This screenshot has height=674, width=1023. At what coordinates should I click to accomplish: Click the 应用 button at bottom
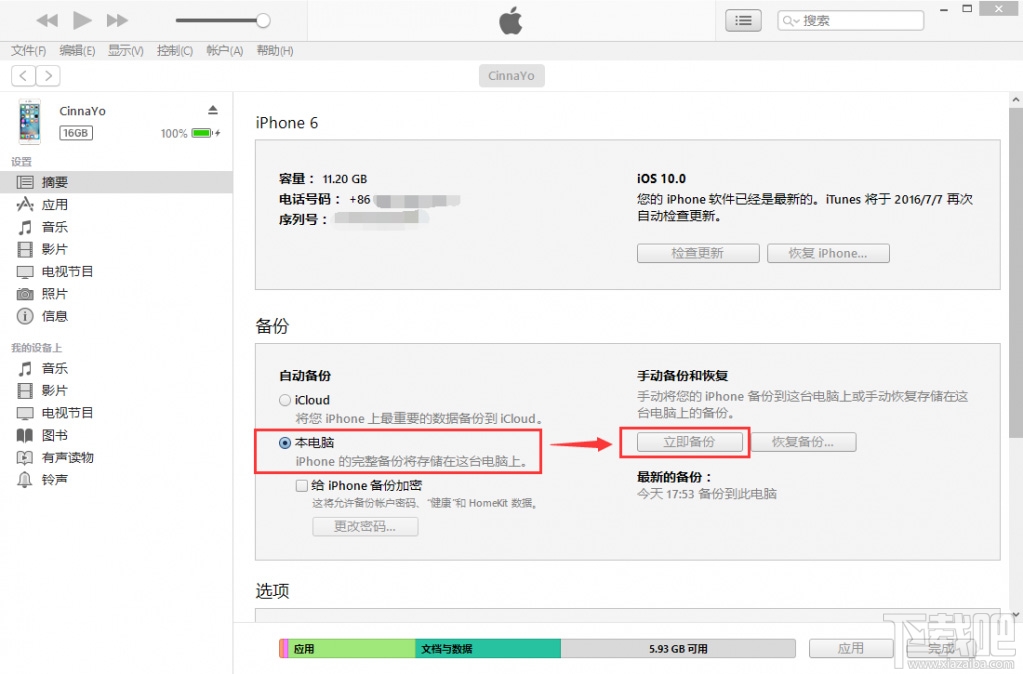(x=851, y=648)
